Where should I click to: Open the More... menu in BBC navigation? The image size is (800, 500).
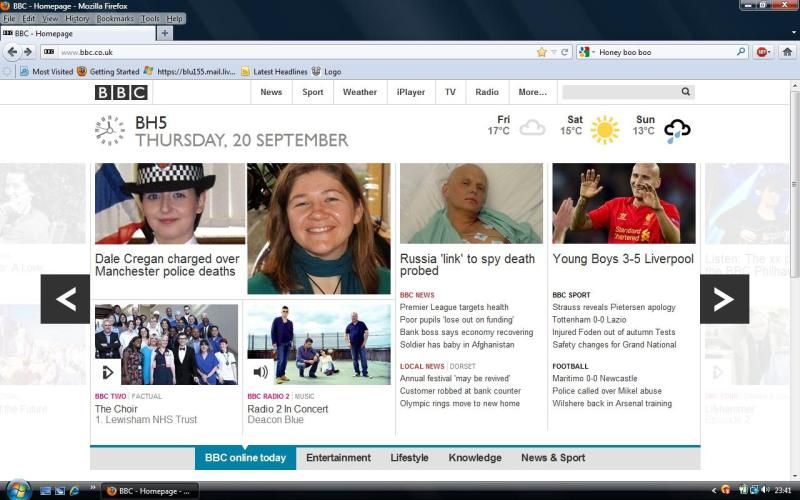click(532, 92)
